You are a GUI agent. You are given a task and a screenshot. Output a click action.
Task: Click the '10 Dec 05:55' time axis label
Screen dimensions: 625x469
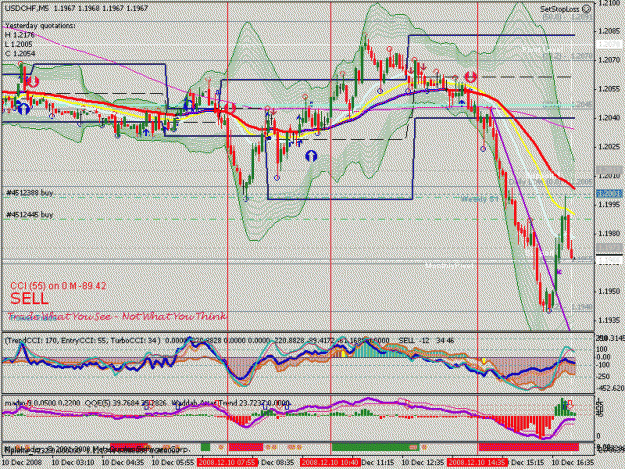coord(173,463)
